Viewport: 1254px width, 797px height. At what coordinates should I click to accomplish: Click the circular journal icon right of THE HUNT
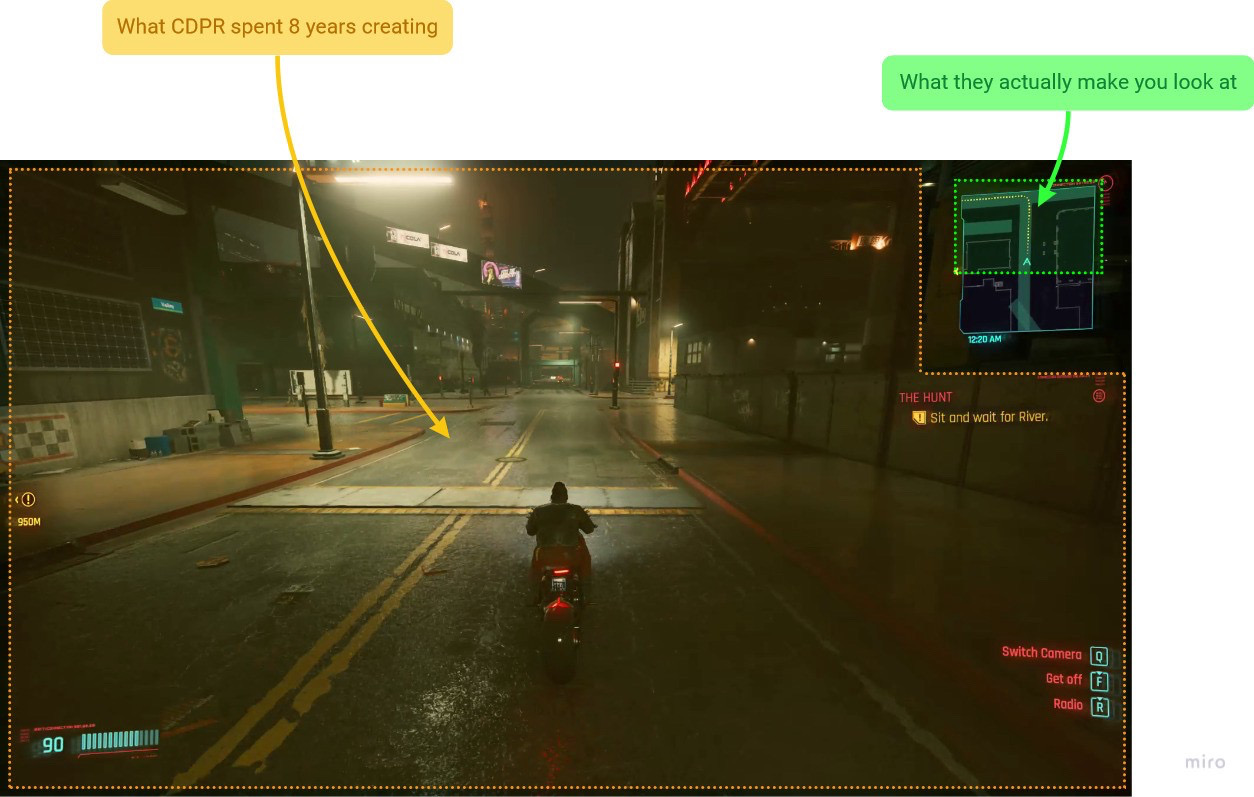(1099, 396)
